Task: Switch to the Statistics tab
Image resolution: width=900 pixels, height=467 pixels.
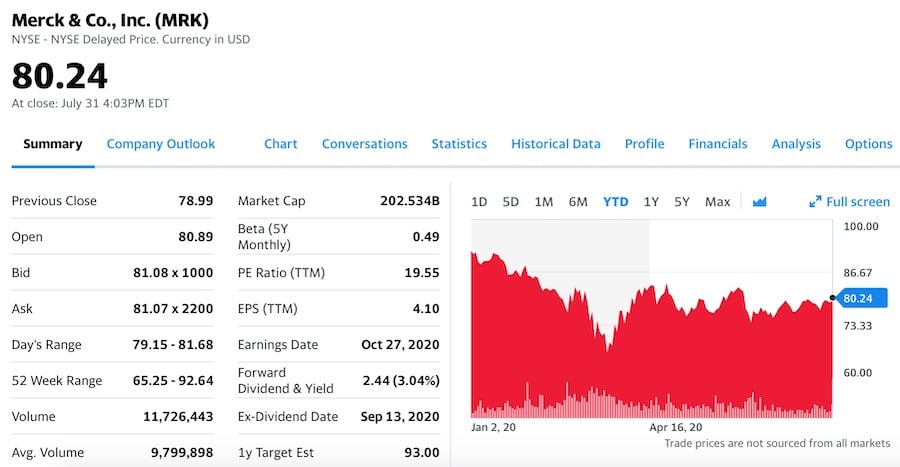Action: [459, 144]
